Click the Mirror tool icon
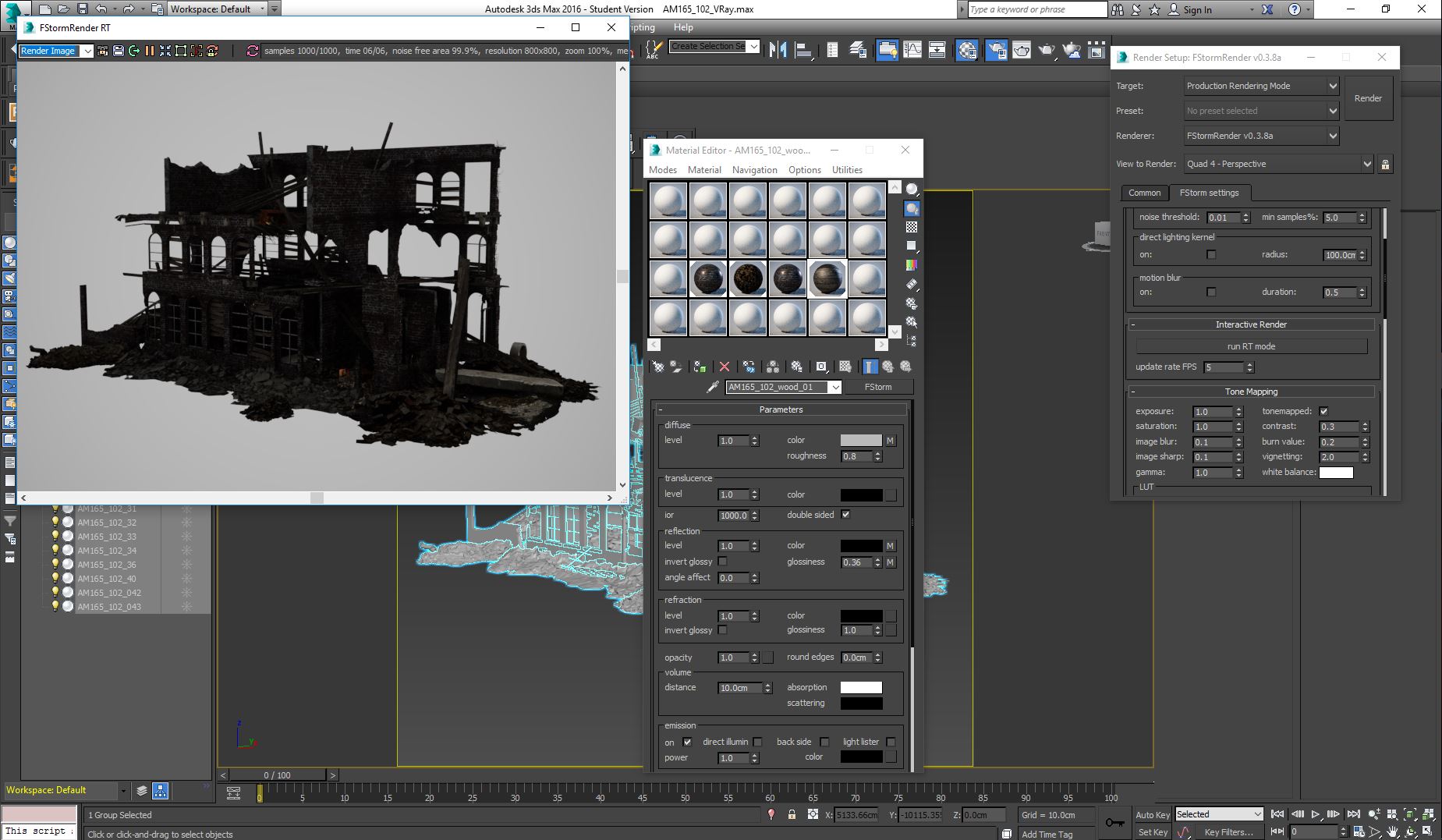The height and width of the screenshot is (840, 1442). (x=778, y=50)
